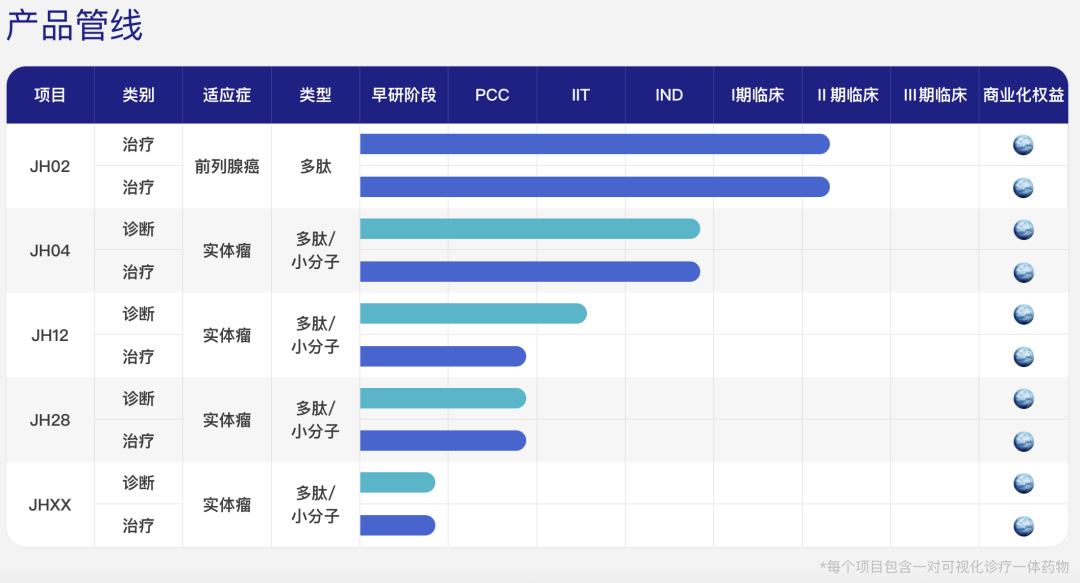Select the 项目 column header

click(x=50, y=95)
